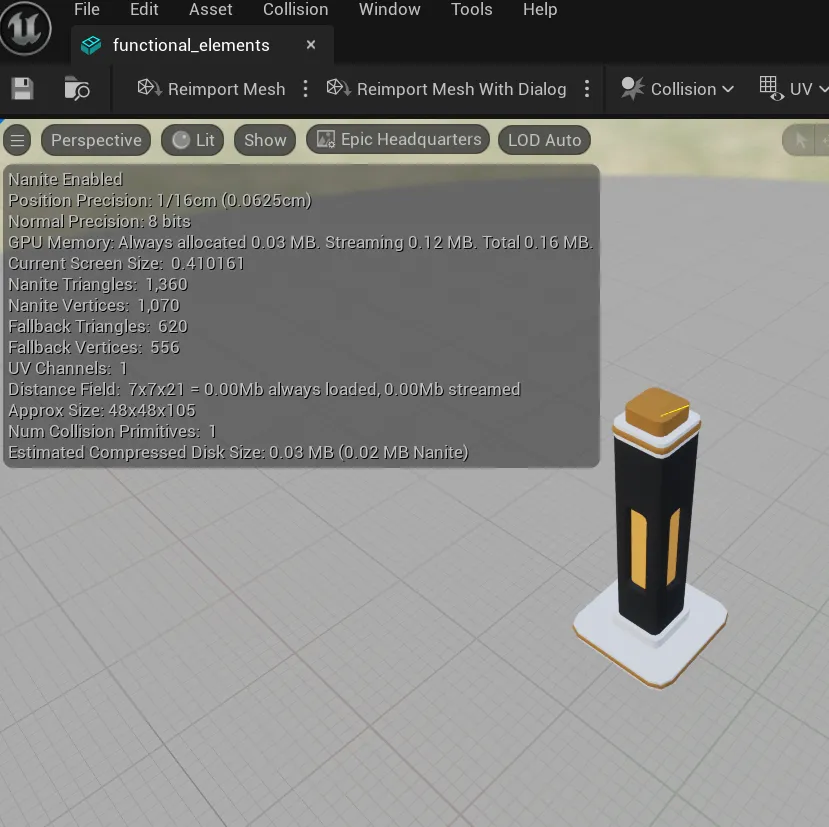
Task: Click the Reimport Mesh button
Action: click(211, 89)
